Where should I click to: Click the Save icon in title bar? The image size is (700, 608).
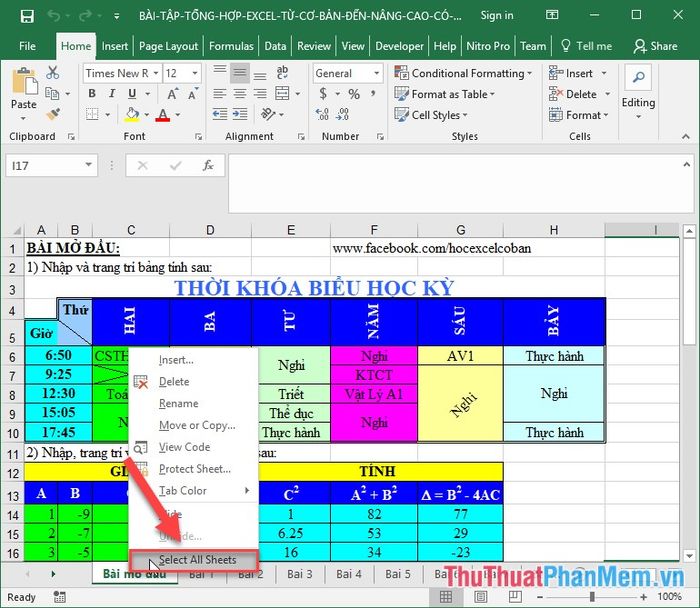tap(26, 16)
